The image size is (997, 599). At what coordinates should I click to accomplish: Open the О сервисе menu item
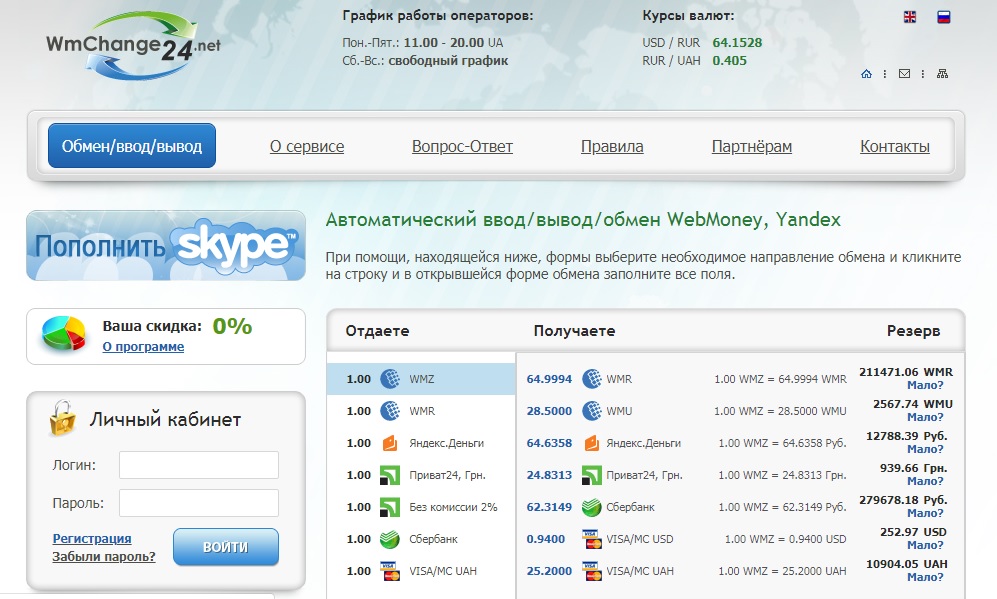click(307, 147)
